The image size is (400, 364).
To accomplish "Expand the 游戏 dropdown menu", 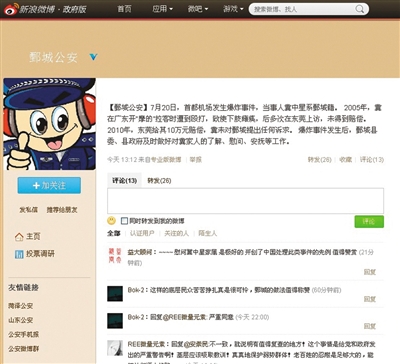I will pyautogui.click(x=233, y=9).
